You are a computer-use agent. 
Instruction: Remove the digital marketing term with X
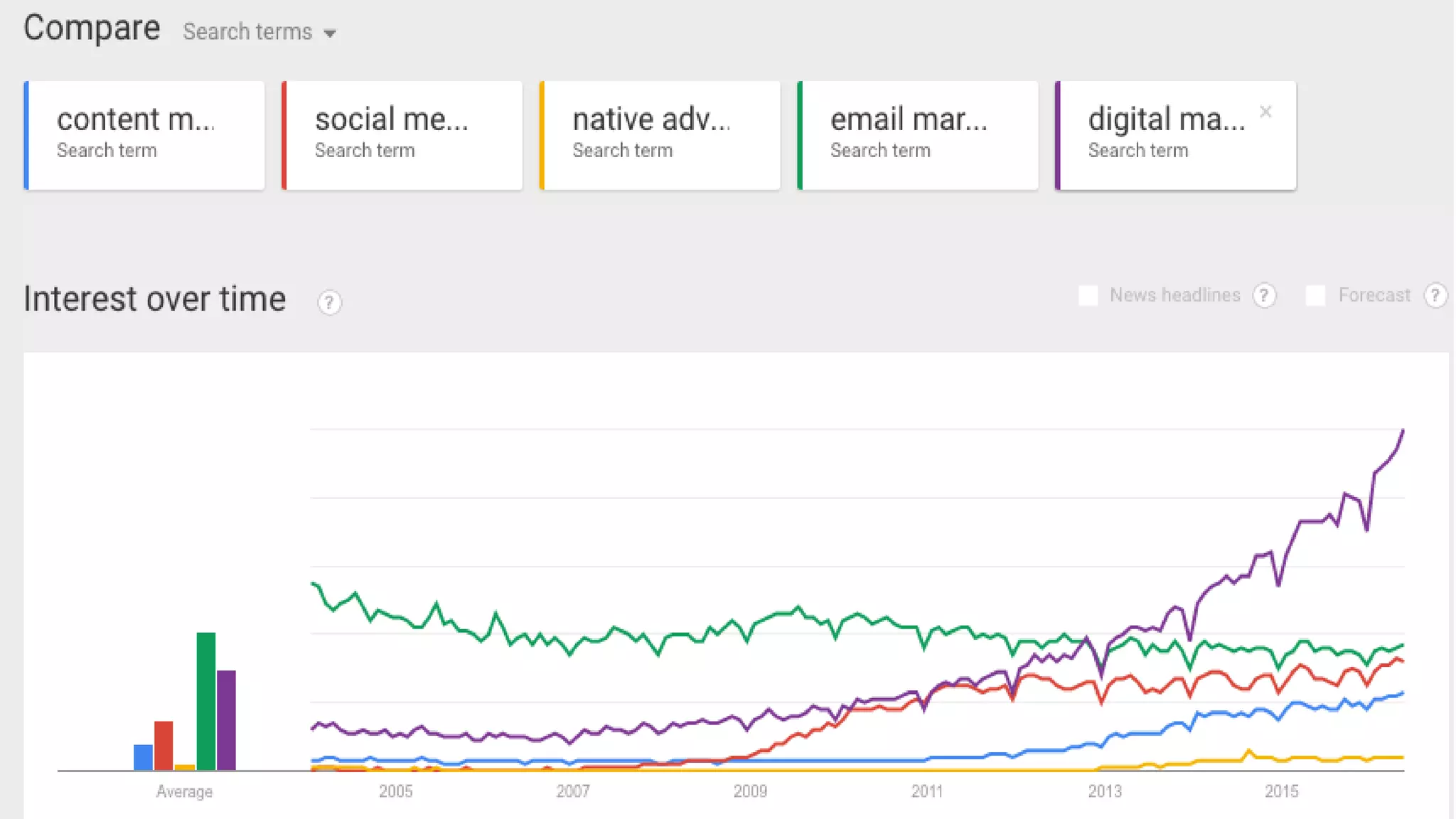tap(1265, 112)
